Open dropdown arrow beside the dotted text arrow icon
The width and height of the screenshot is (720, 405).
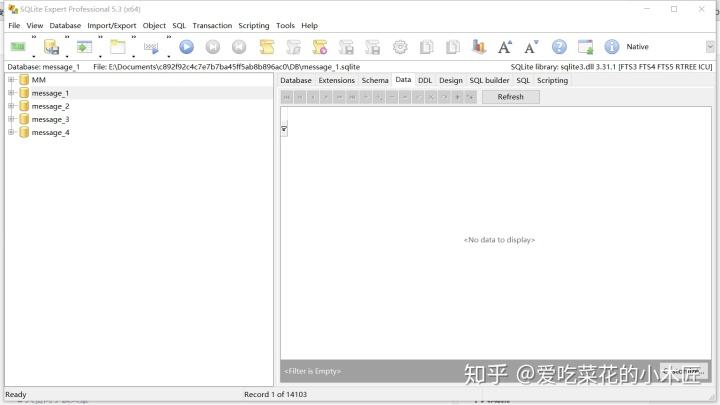[169, 56]
